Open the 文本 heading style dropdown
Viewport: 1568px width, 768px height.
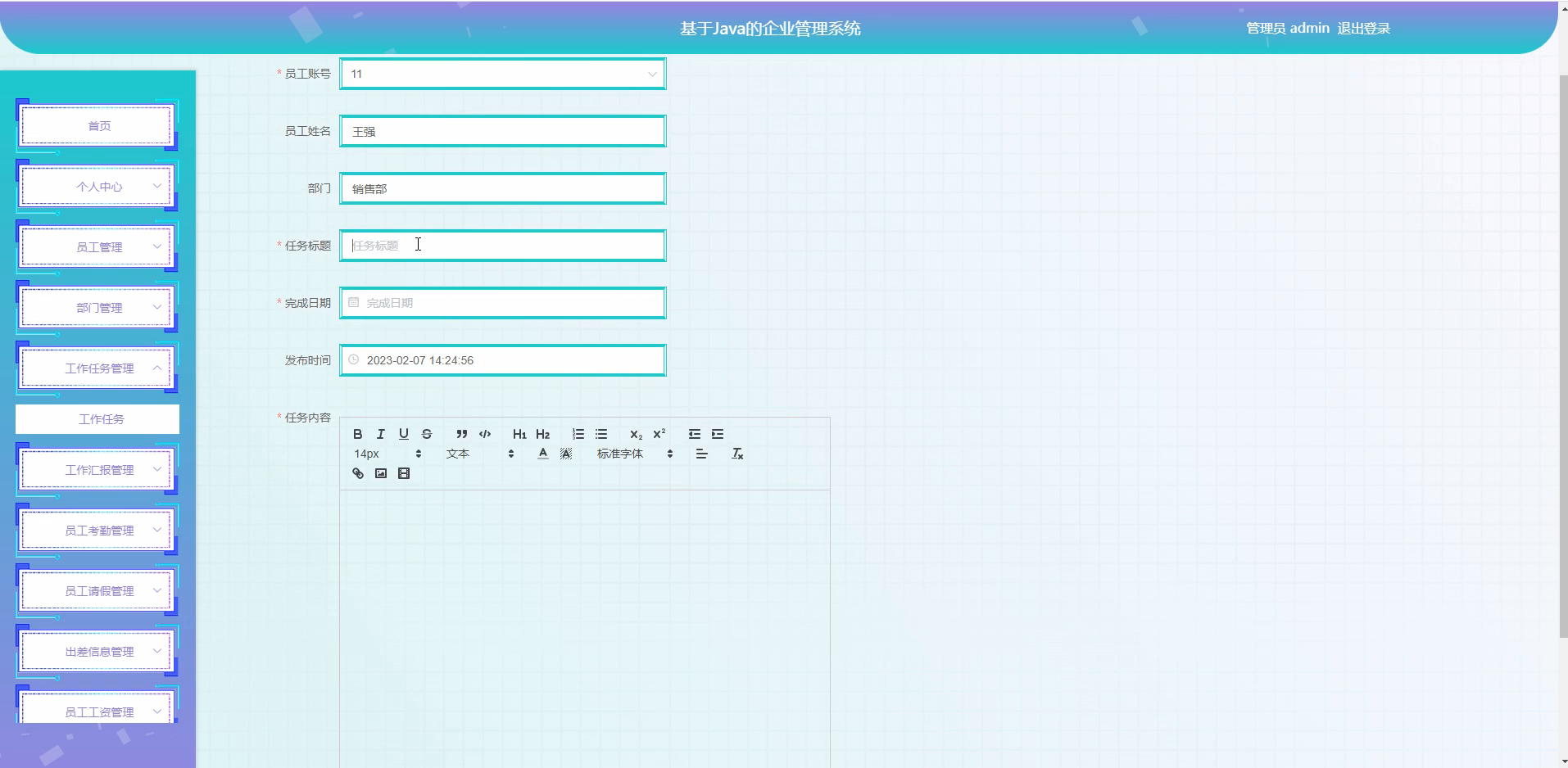tap(480, 454)
